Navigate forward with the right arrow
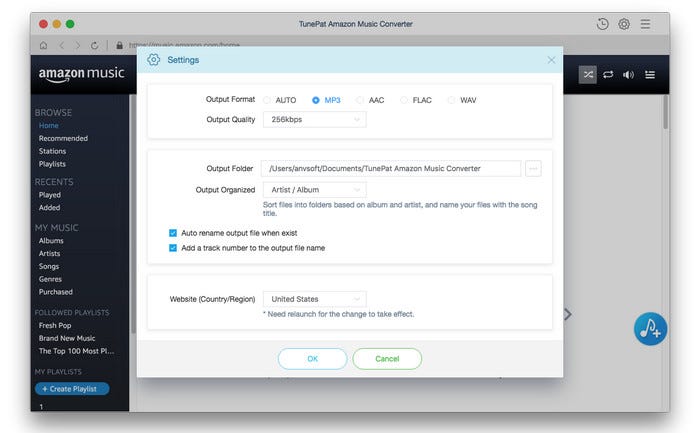The width and height of the screenshot is (700, 433). point(78,46)
